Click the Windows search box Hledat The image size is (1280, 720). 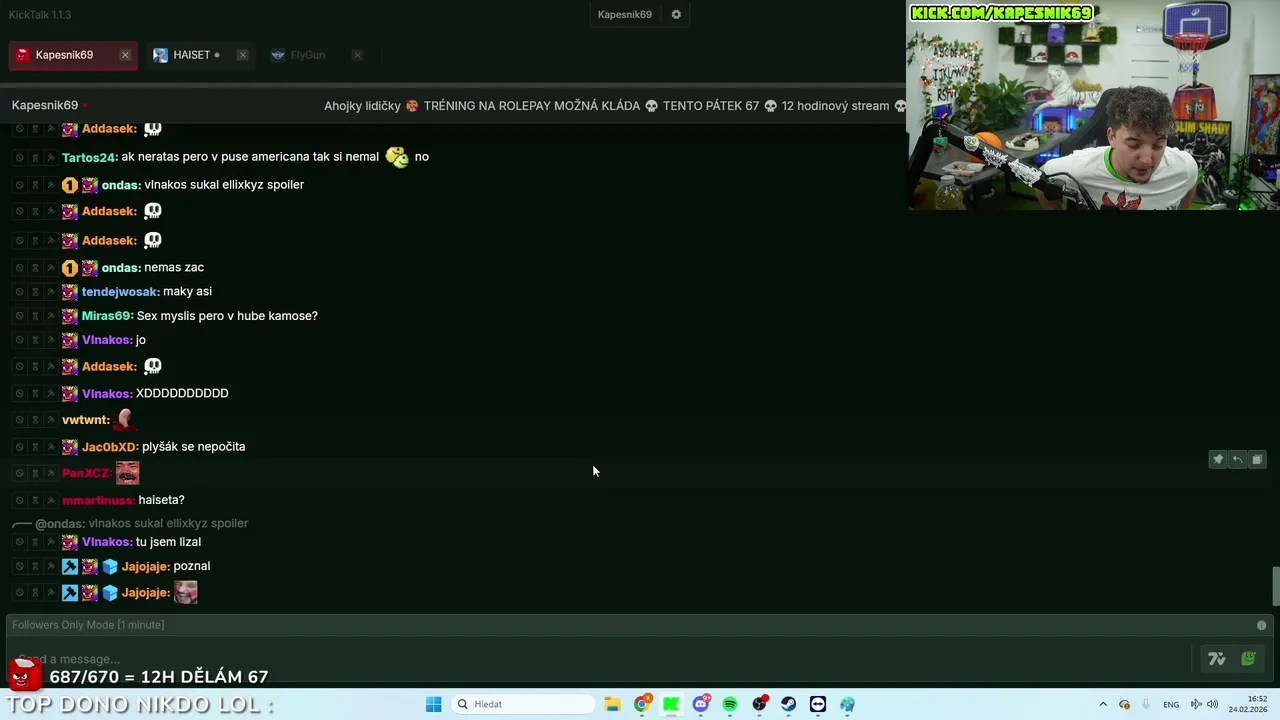click(x=522, y=704)
